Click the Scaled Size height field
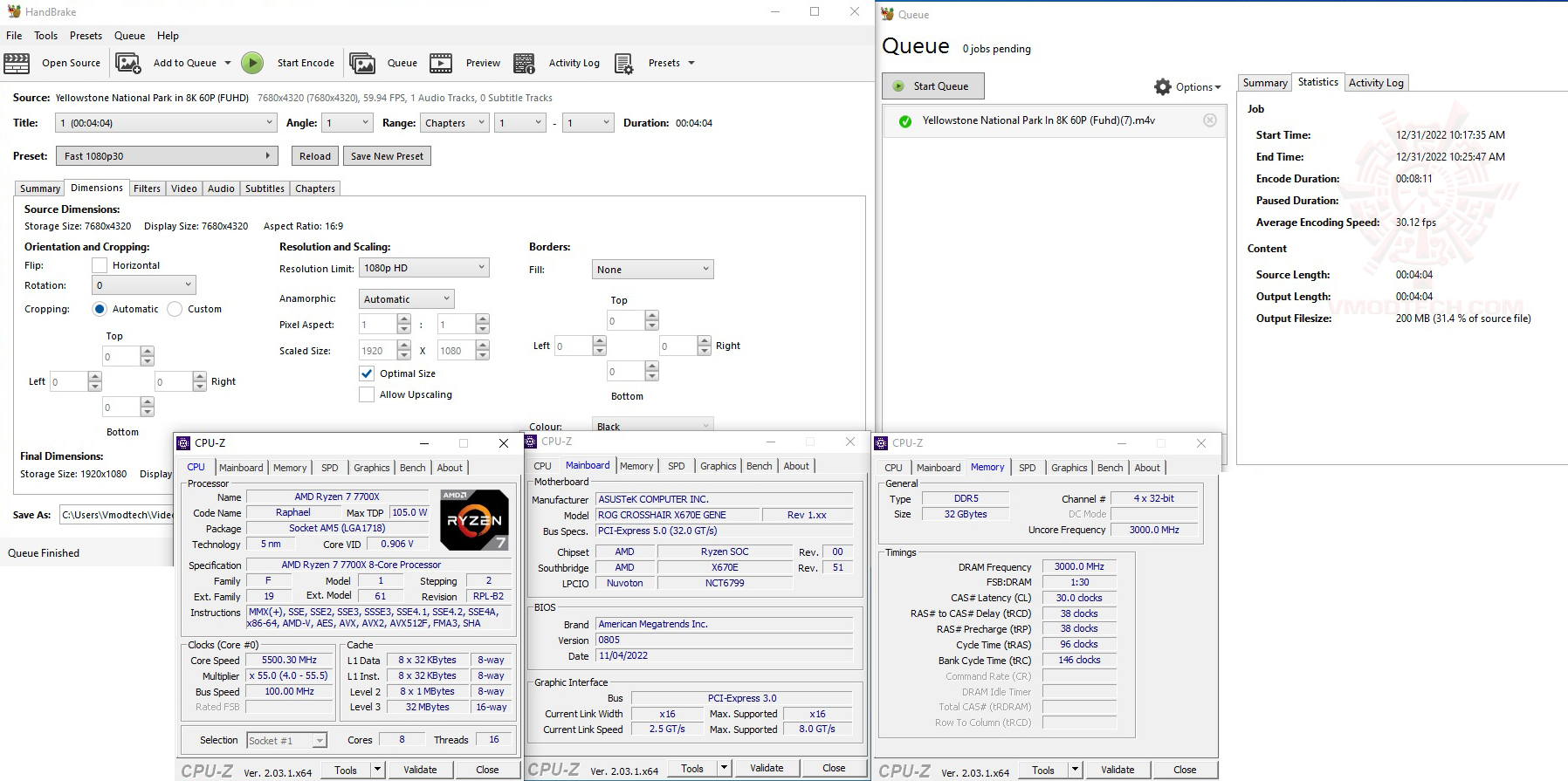This screenshot has width=1568, height=781. click(456, 351)
